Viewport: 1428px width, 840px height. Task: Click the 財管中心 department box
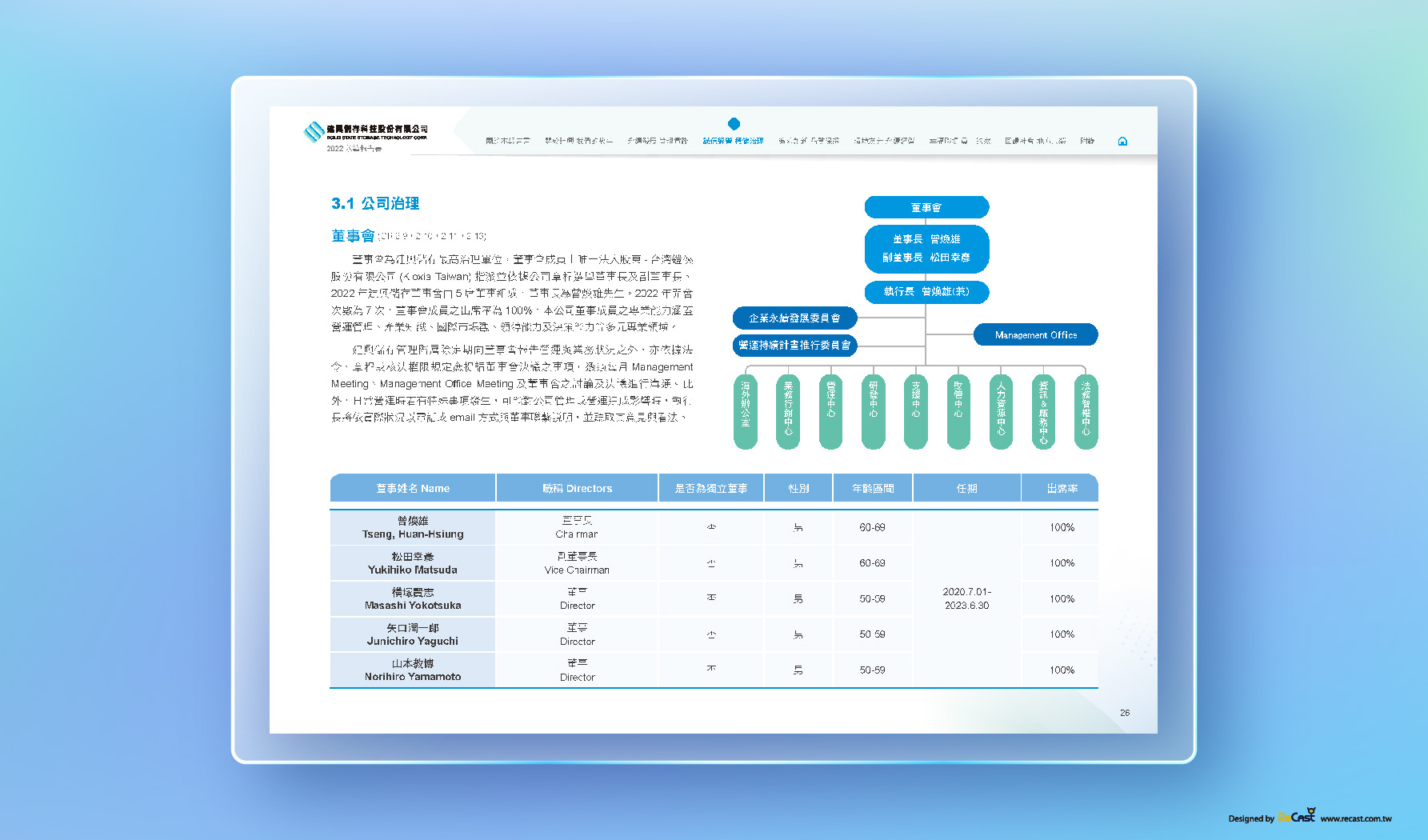pyautogui.click(x=958, y=411)
